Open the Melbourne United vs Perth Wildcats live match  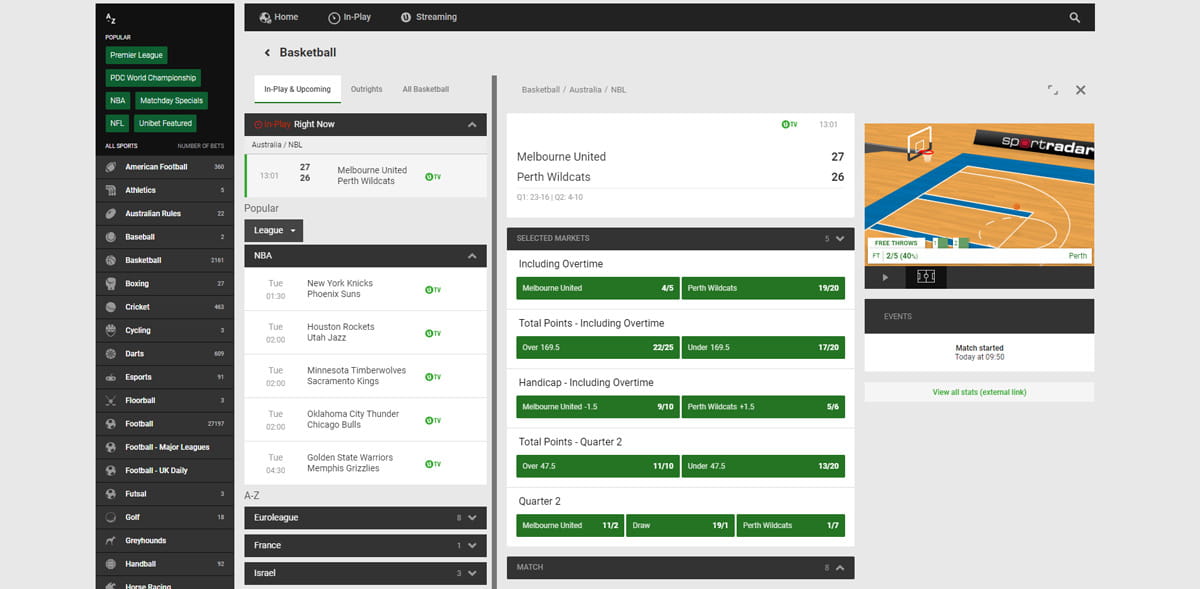point(365,175)
